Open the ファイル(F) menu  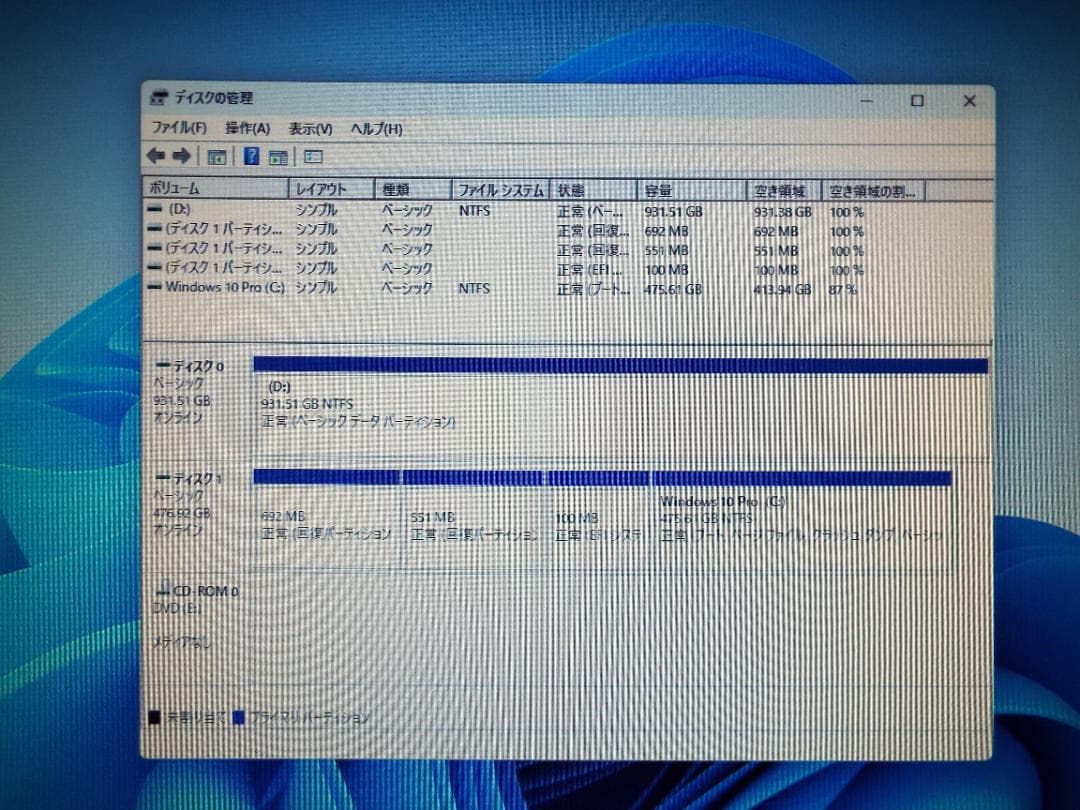179,128
